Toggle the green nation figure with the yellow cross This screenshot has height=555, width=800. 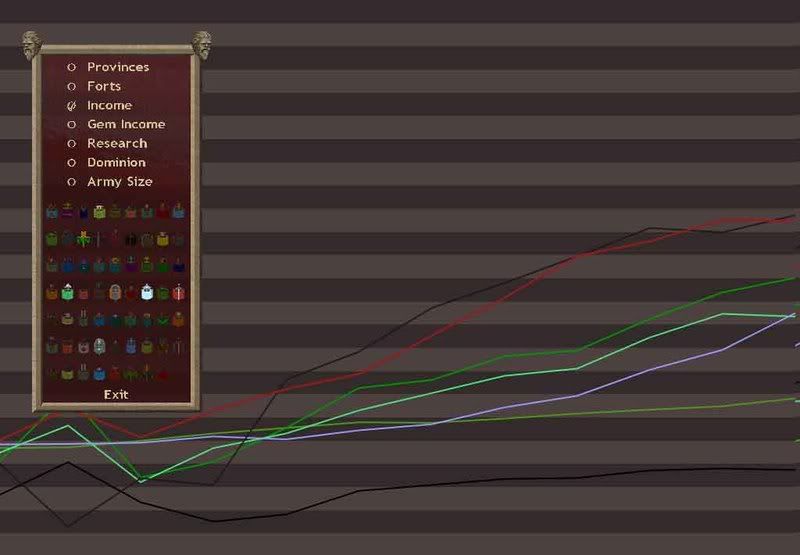coord(84,239)
